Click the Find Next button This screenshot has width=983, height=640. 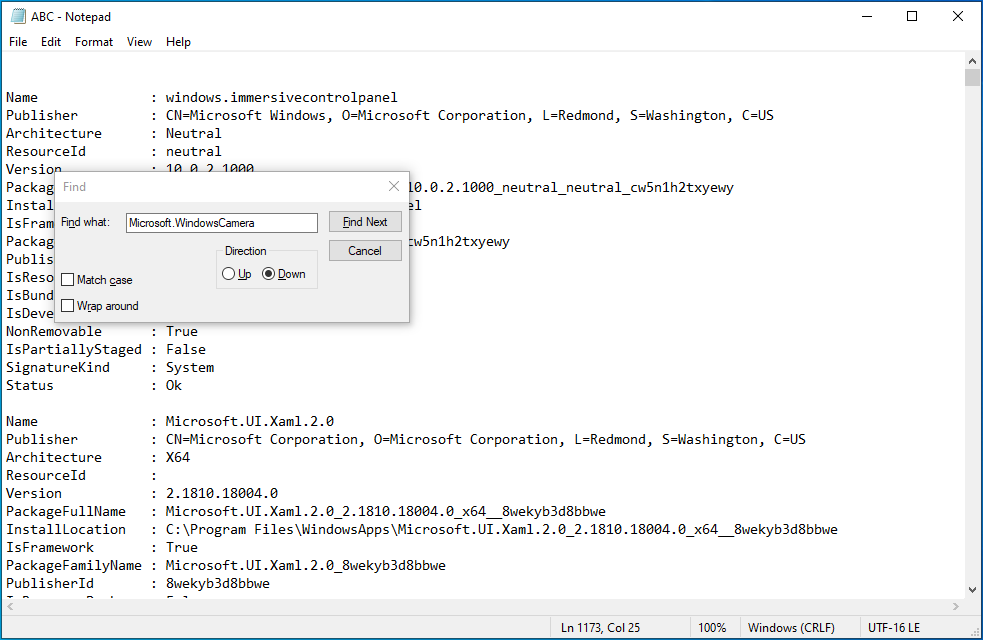[x=365, y=222]
